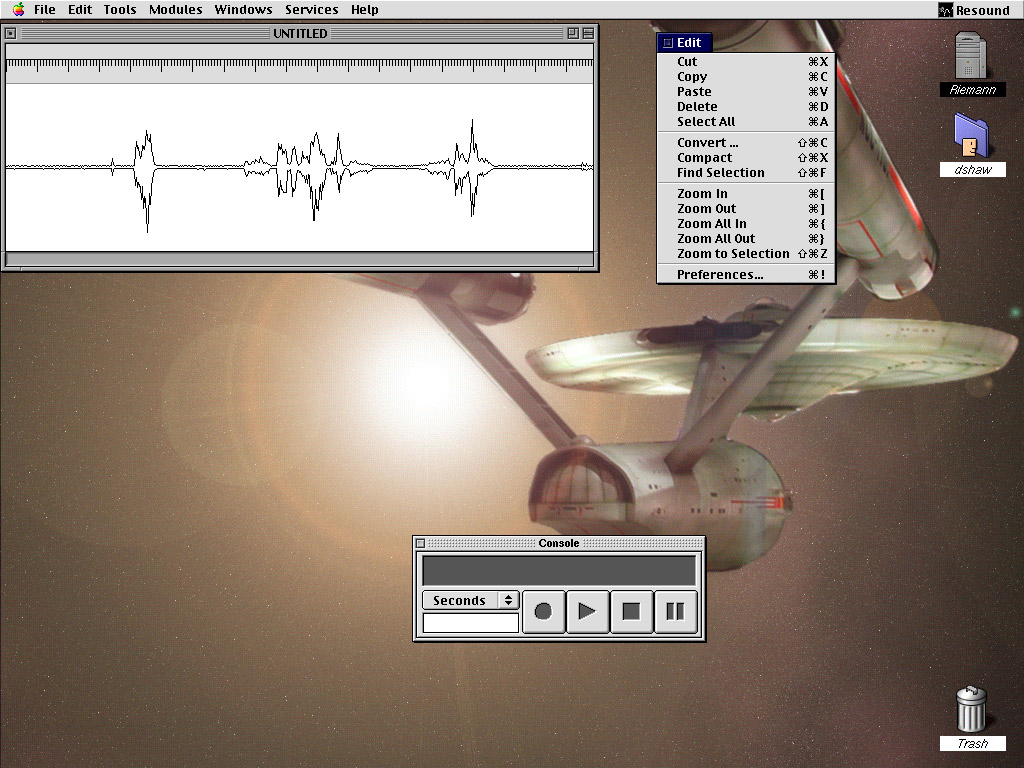The height and width of the screenshot is (768, 1024).
Task: Collapse UNTITLED window with windowshade box
Action: [x=588, y=33]
